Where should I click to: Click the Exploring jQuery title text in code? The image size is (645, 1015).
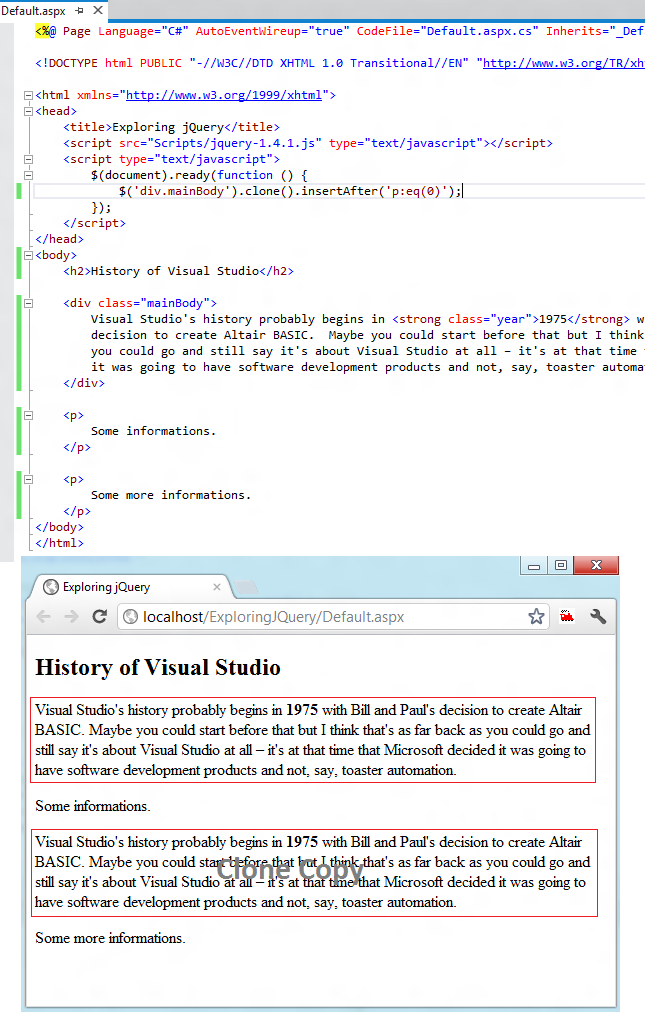tap(168, 127)
